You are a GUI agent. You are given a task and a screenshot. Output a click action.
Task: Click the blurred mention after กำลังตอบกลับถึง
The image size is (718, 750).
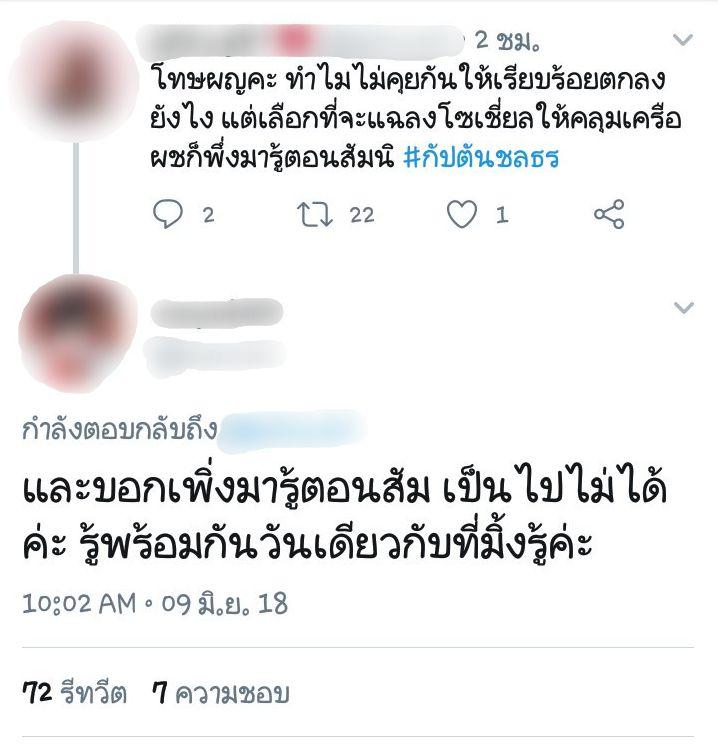pyautogui.click(x=292, y=430)
